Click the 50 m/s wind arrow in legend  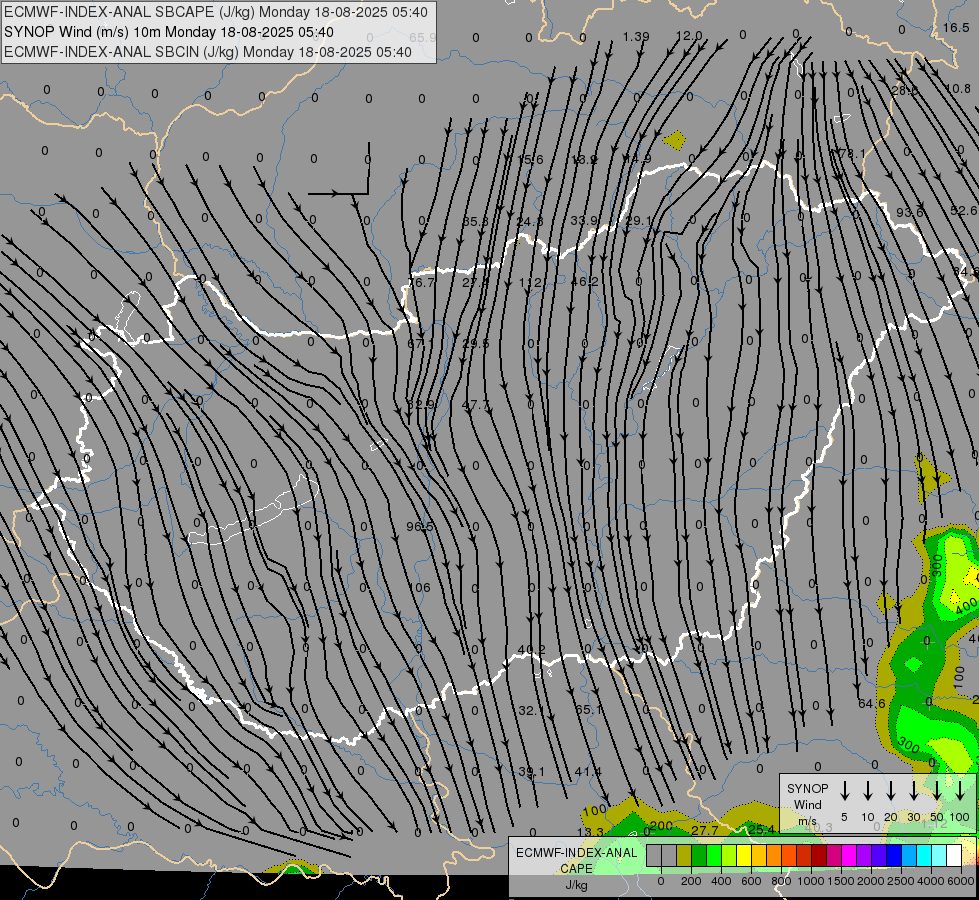[x=937, y=790]
